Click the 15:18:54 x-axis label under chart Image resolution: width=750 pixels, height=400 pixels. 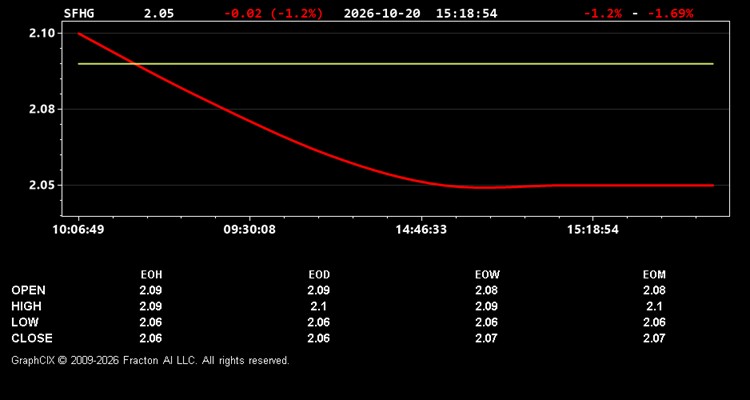click(593, 230)
